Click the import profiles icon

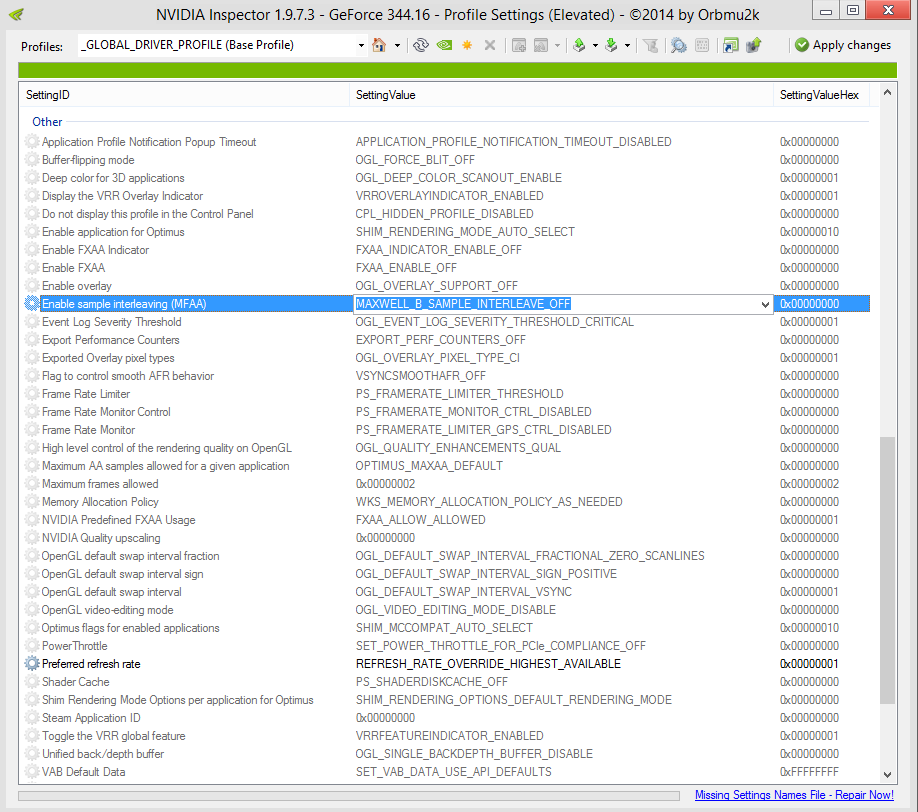[x=611, y=45]
